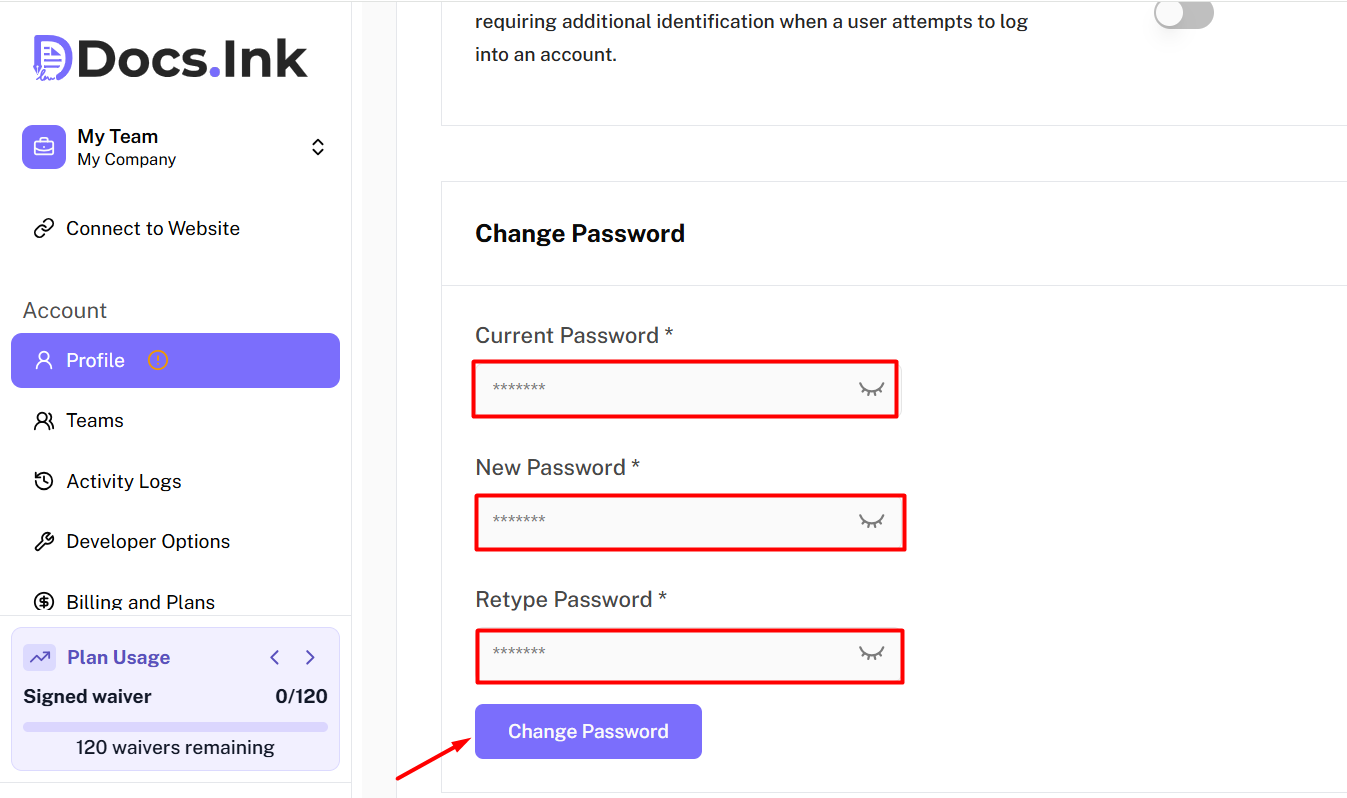Click the Connect to Website link icon

[x=44, y=229]
